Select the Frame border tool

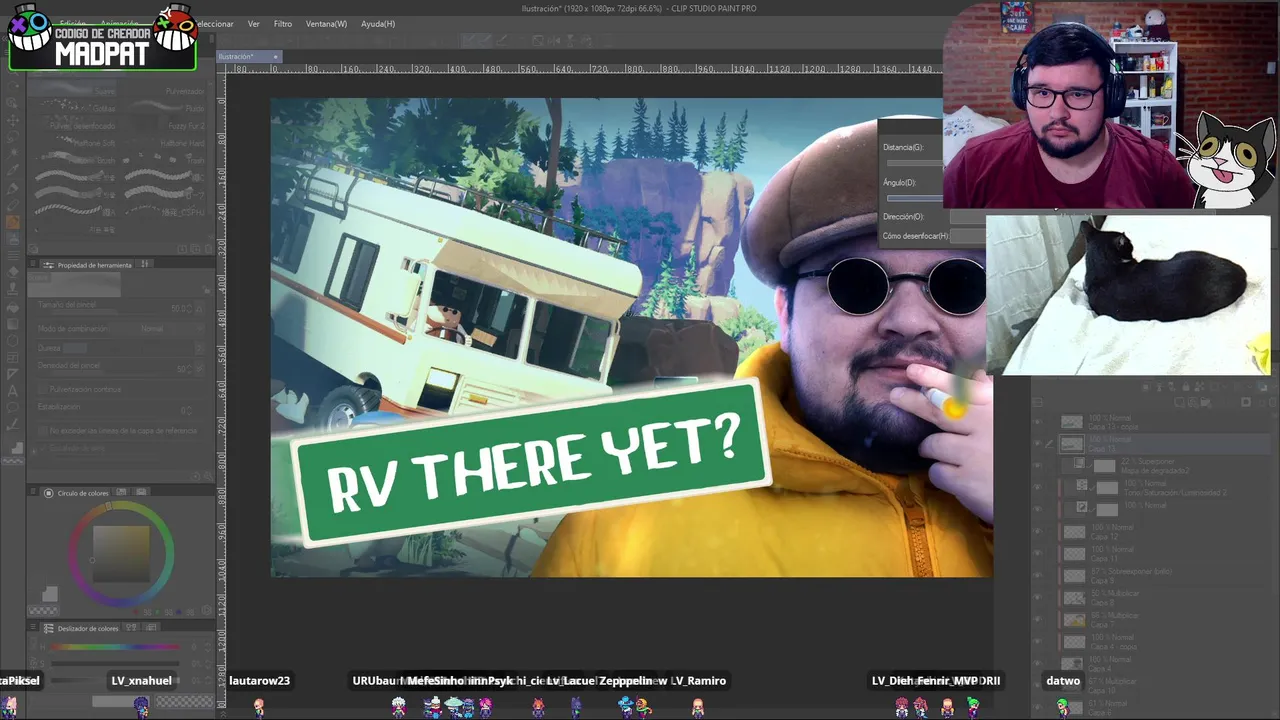click(x=12, y=356)
